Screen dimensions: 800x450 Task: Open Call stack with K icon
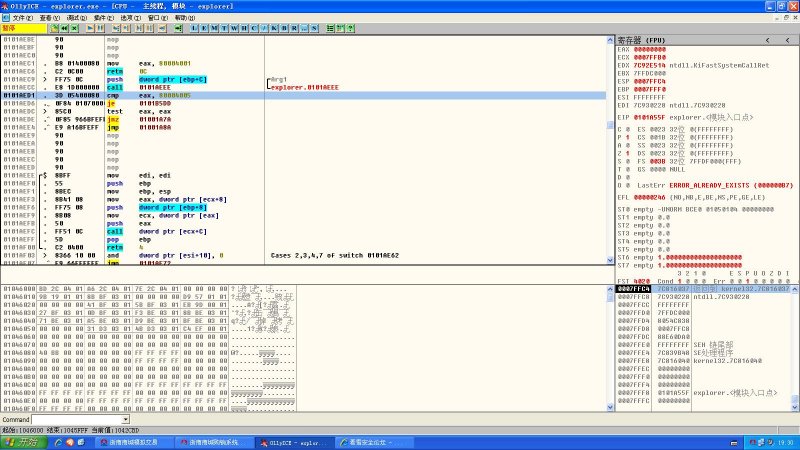pos(274,28)
